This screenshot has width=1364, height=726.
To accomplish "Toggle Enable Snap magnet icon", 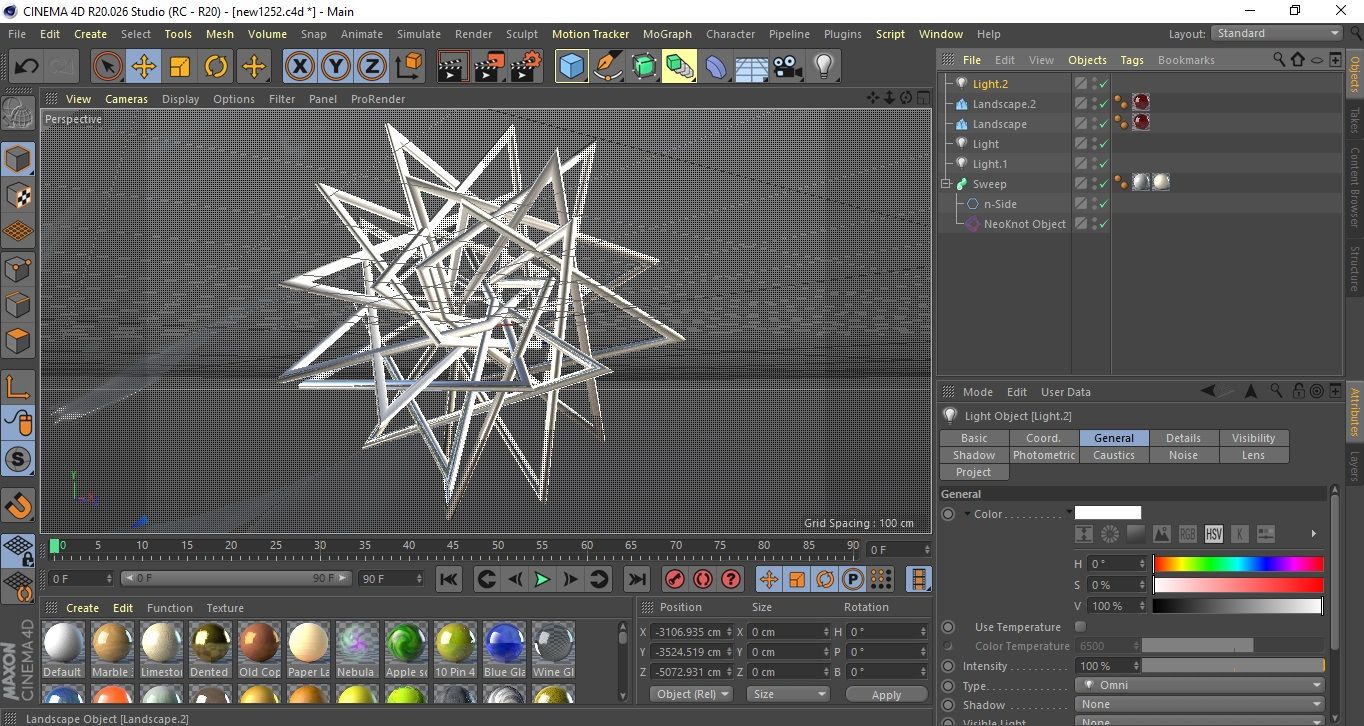I will [18, 506].
